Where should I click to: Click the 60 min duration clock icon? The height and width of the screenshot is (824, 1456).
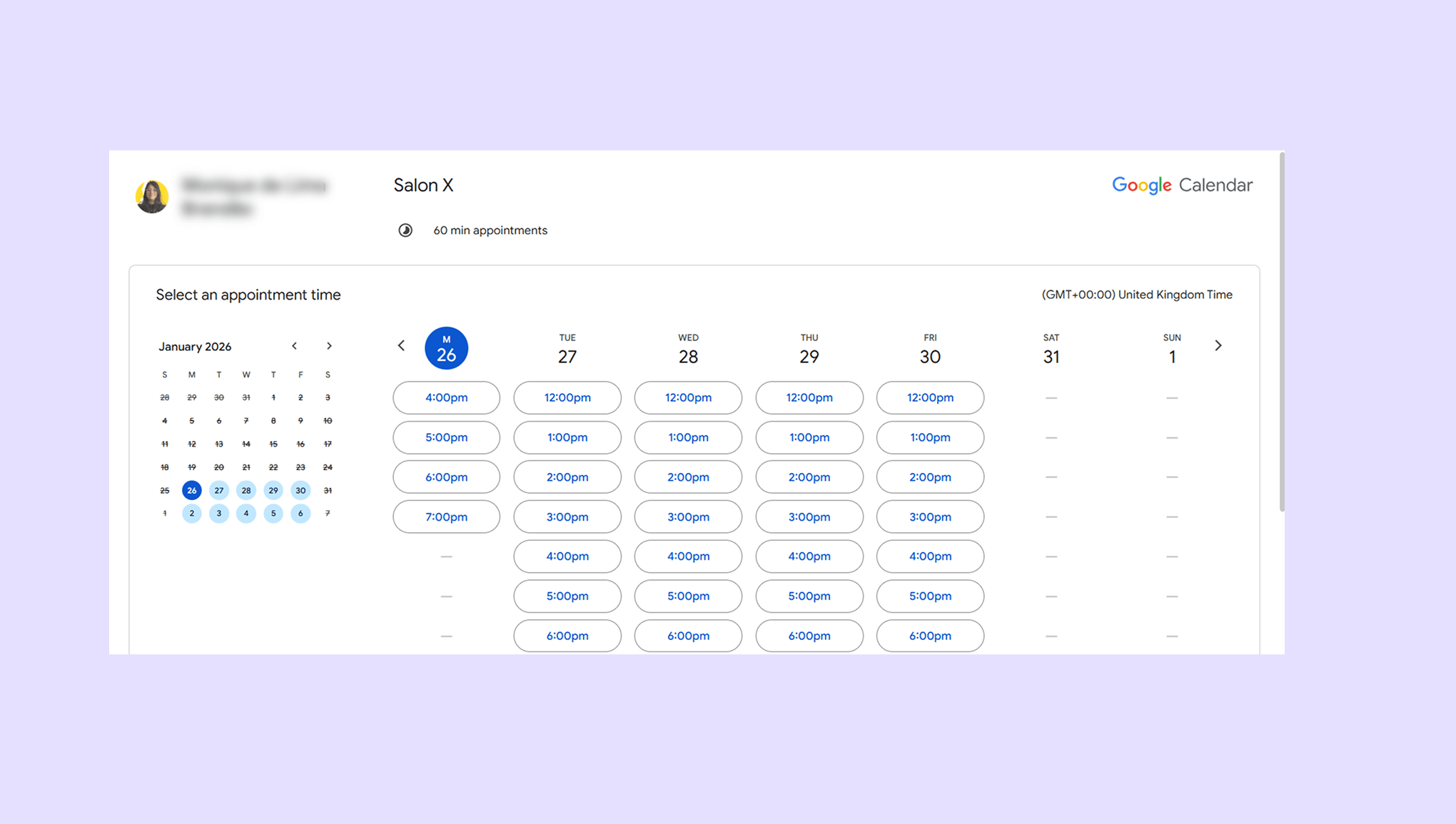coord(405,230)
